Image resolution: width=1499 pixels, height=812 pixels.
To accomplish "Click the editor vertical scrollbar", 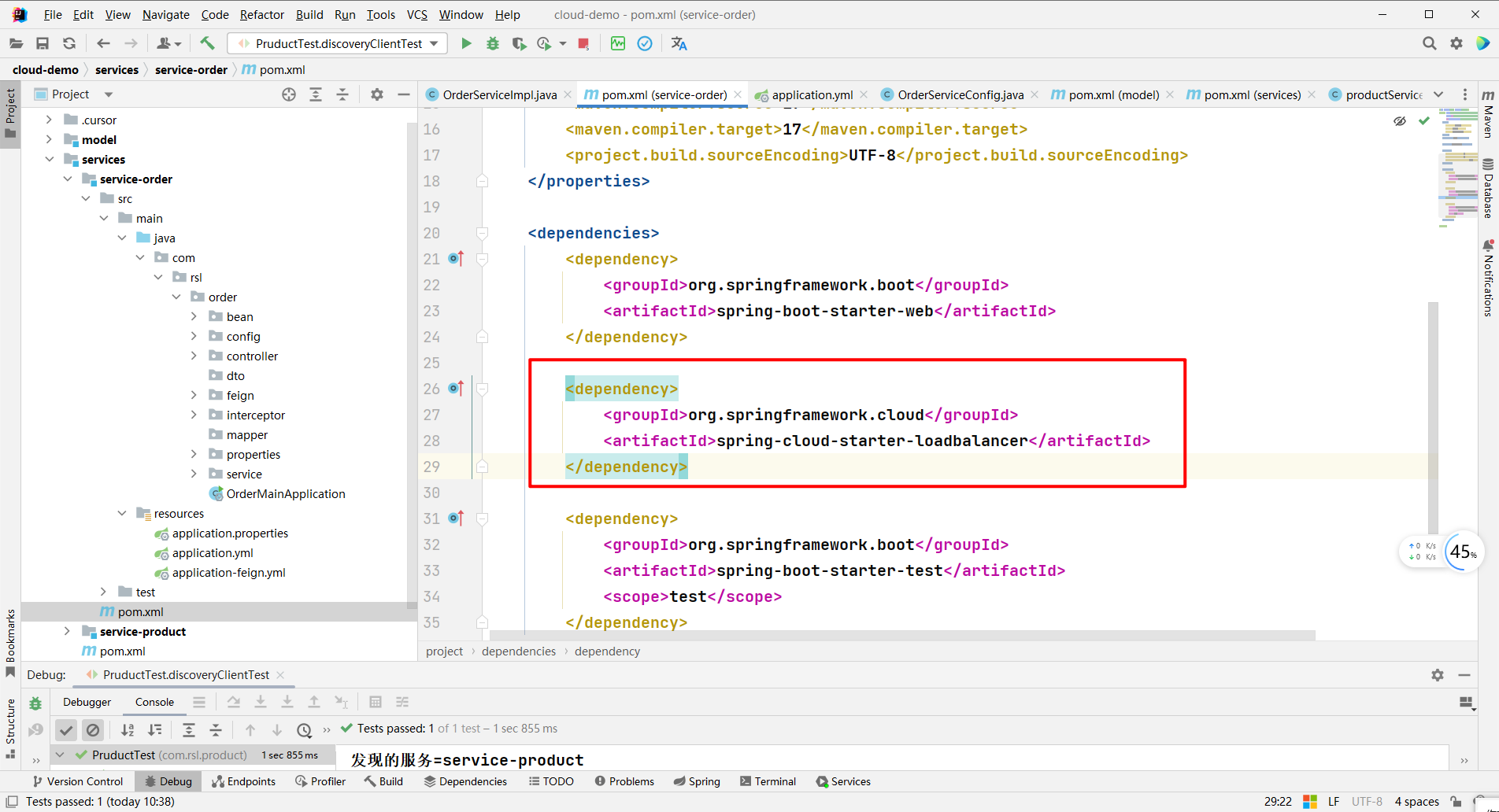I will 1433,417.
